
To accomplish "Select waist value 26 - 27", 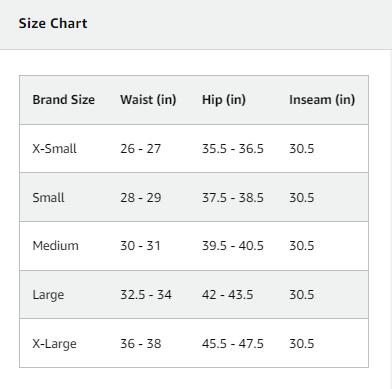I will pos(141,148).
